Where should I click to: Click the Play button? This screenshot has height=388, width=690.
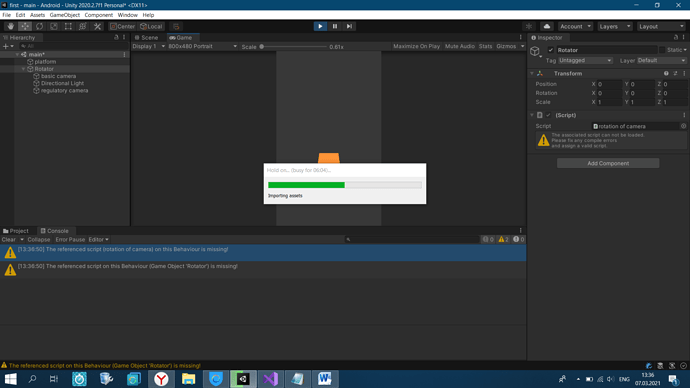[320, 26]
